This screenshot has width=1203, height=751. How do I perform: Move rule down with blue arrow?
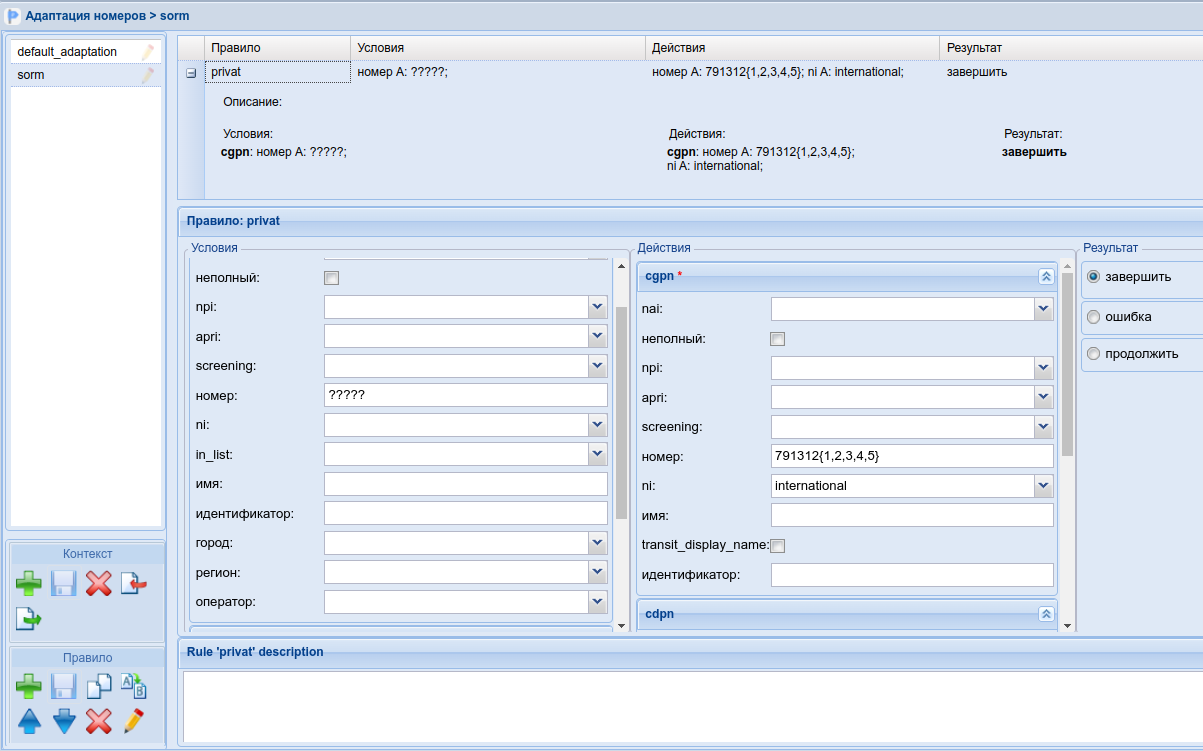(x=64, y=721)
